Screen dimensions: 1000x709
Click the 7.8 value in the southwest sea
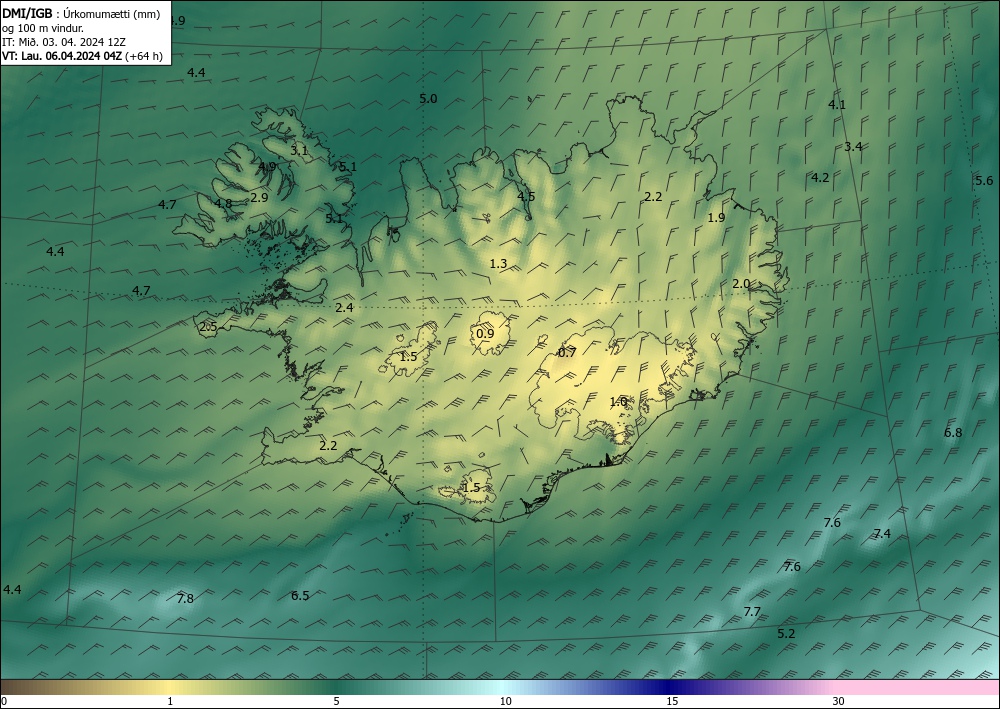click(x=185, y=598)
